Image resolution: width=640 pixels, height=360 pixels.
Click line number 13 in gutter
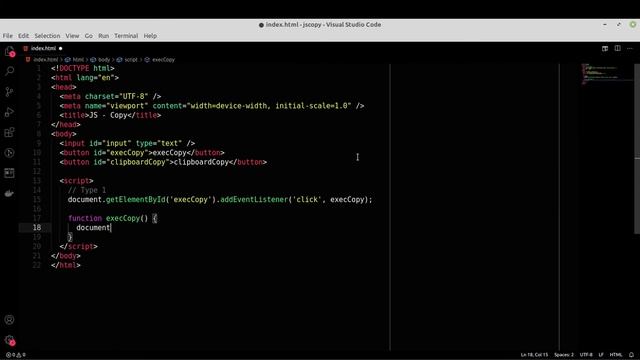(x=37, y=181)
